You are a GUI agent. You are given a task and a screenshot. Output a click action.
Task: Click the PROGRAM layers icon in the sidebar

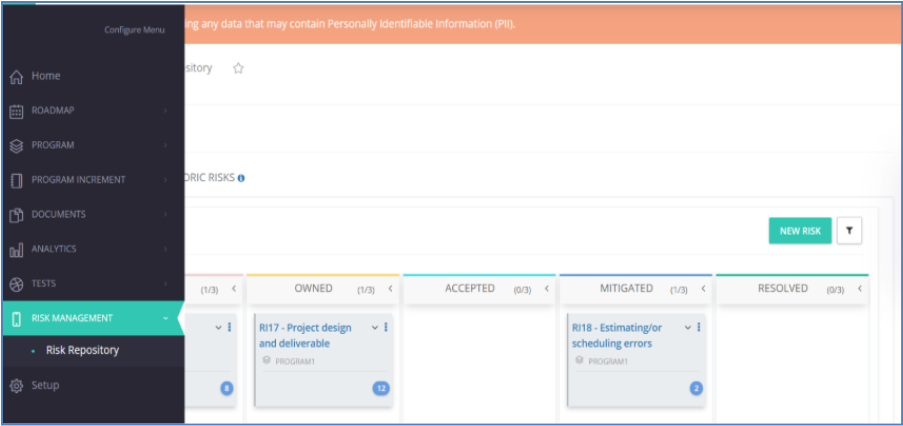(17, 146)
